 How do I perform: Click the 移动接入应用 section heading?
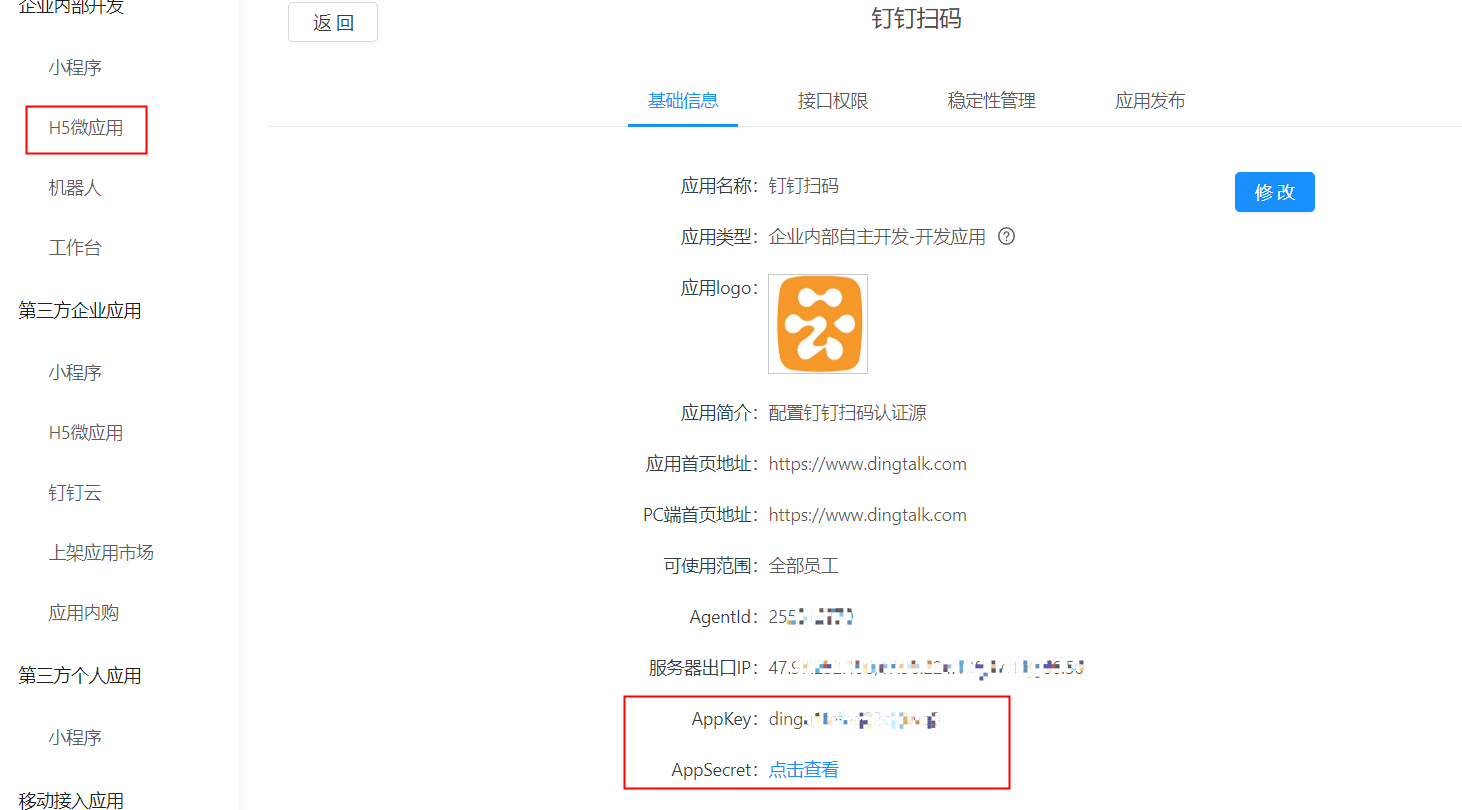[x=71, y=799]
